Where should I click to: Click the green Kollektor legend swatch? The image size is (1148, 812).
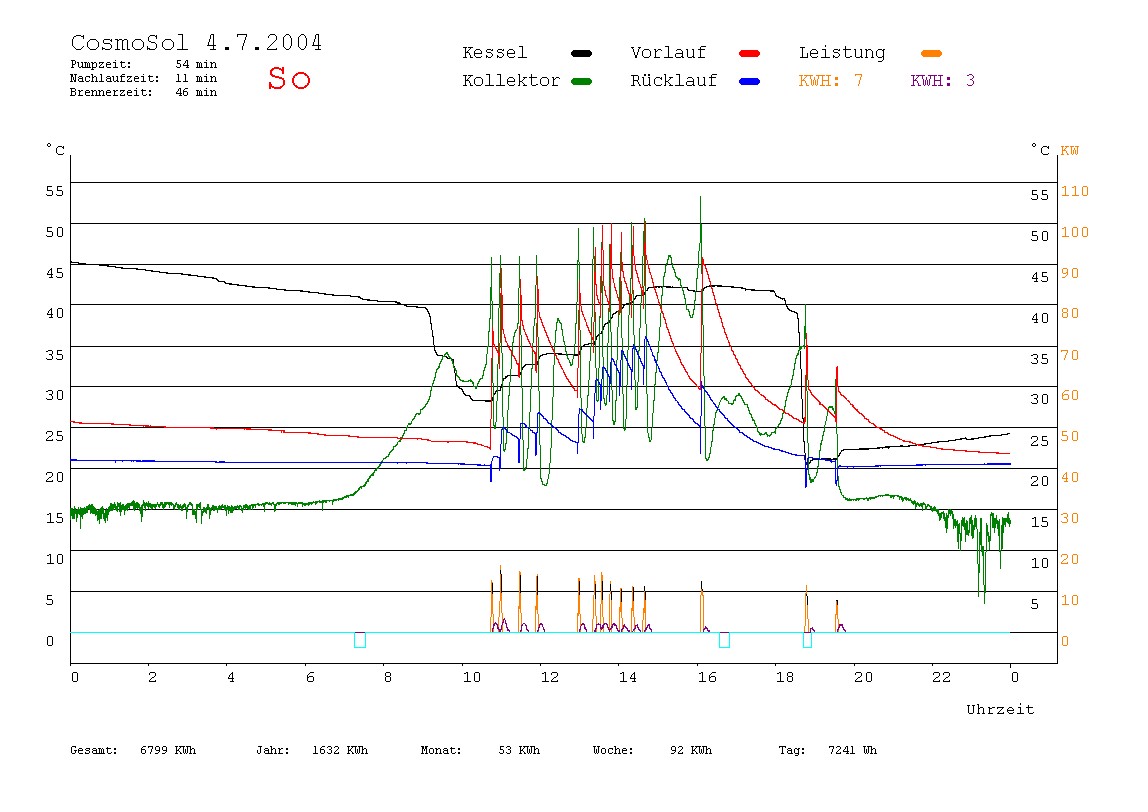point(581,81)
